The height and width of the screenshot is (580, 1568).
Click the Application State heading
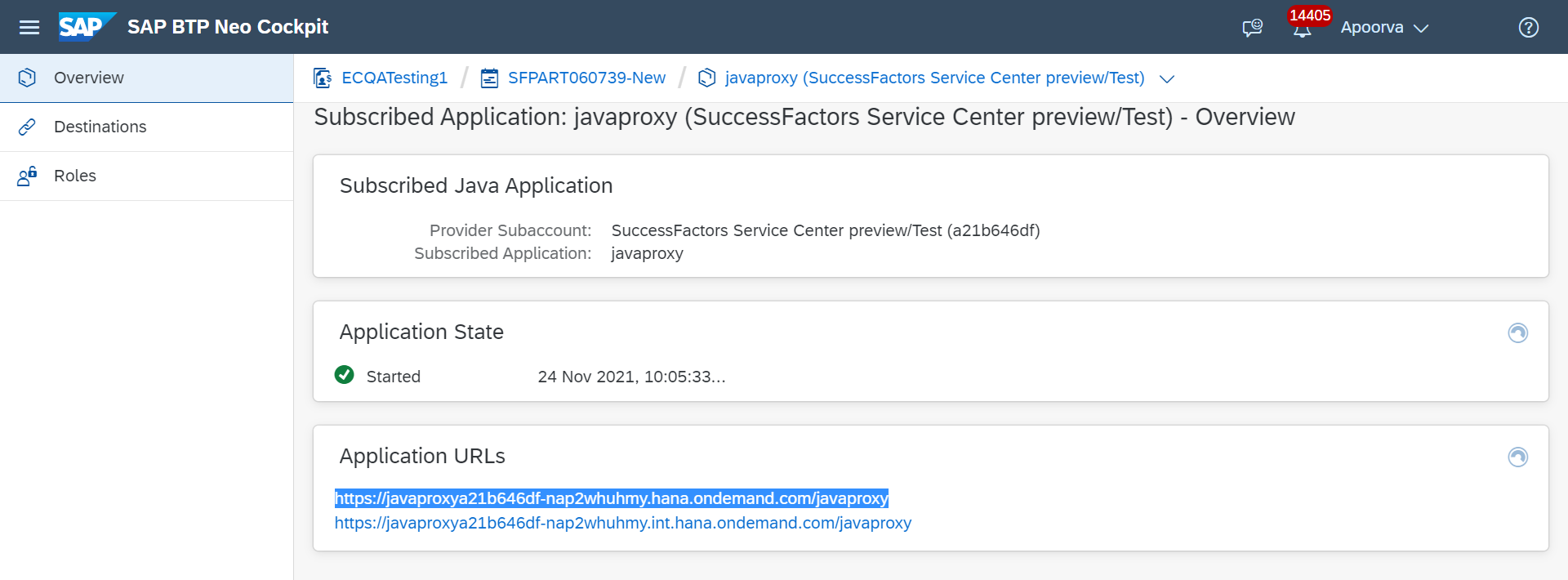[421, 332]
